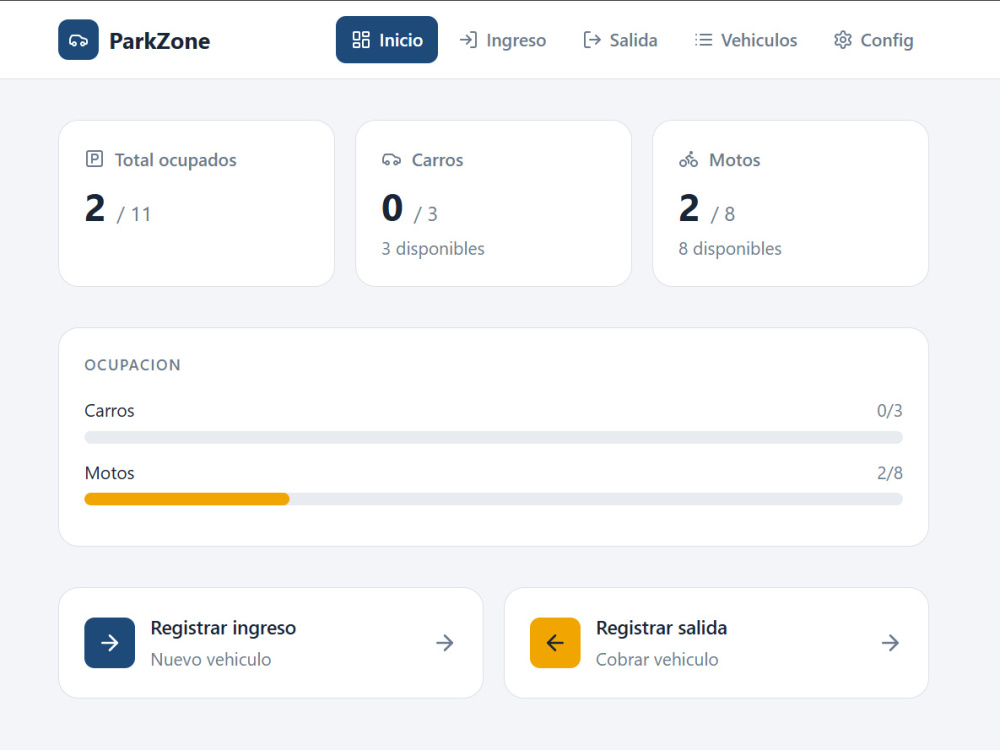This screenshot has height=750, width=1000.
Task: Click the orange Motos progress bar
Action: pyautogui.click(x=187, y=499)
